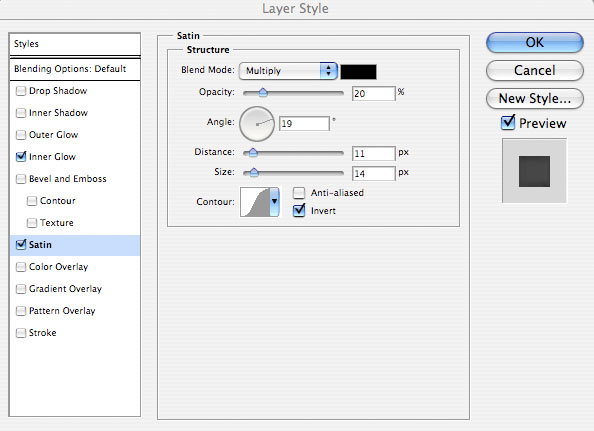Click the Opacity value field
594x431 pixels.
tap(374, 93)
